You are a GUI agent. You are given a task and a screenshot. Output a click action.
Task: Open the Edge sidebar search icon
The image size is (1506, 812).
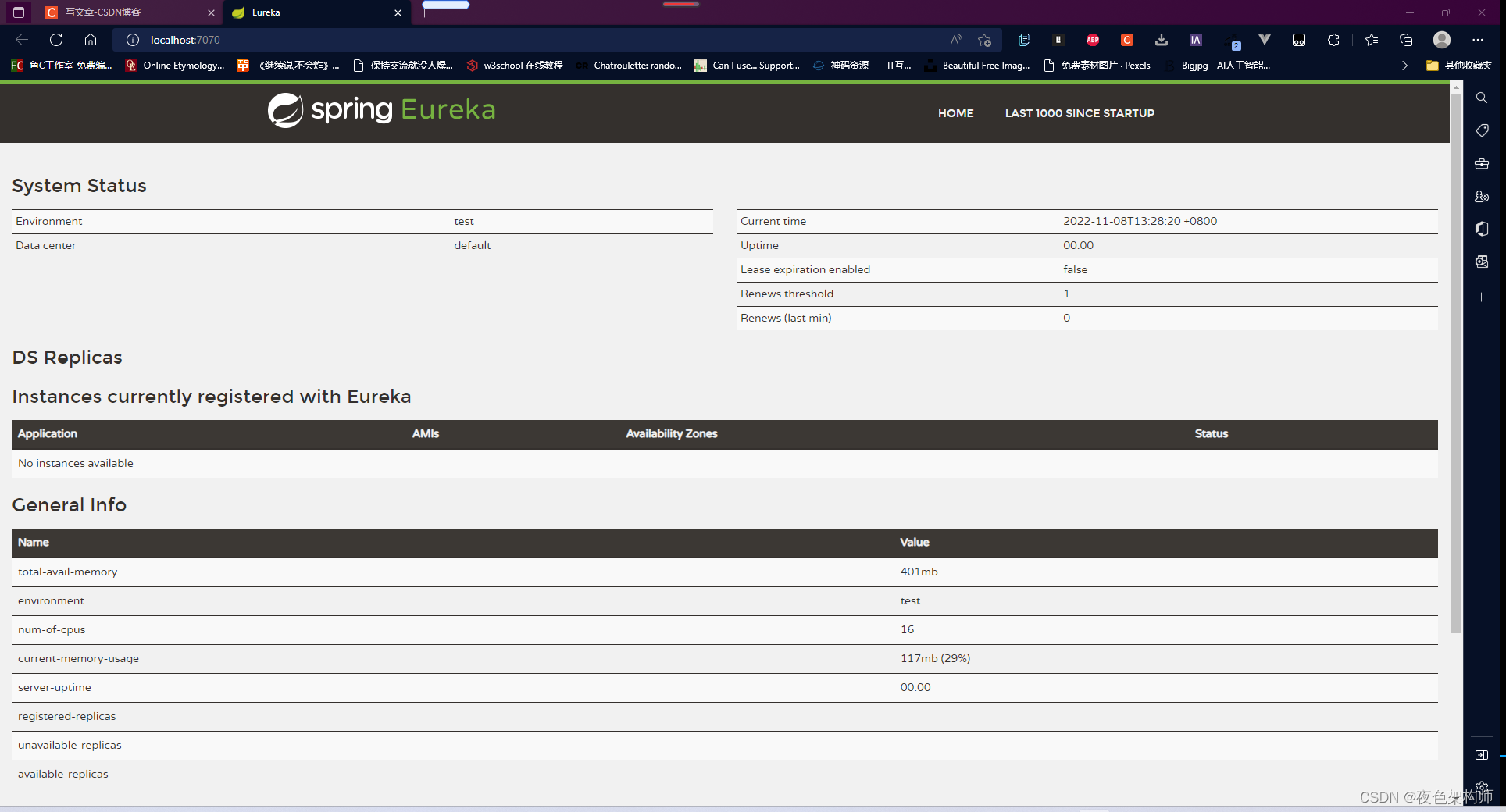click(1482, 98)
